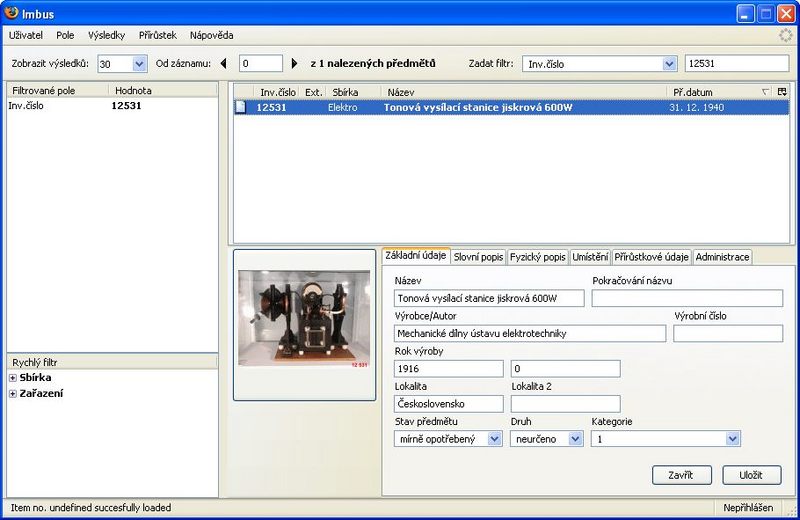Image resolution: width=800 pixels, height=520 pixels.
Task: Switch to the Slovní popis tab
Action: click(478, 257)
